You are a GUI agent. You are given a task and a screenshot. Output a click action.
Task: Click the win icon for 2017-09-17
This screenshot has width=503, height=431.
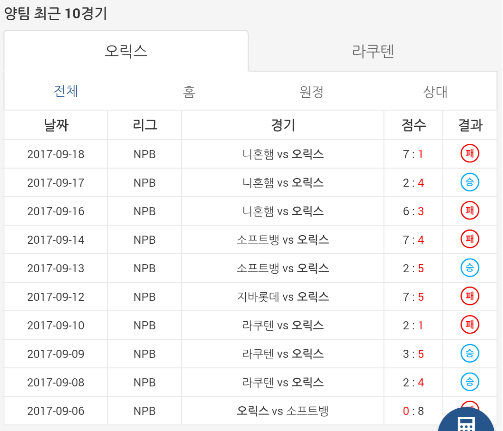tap(470, 182)
